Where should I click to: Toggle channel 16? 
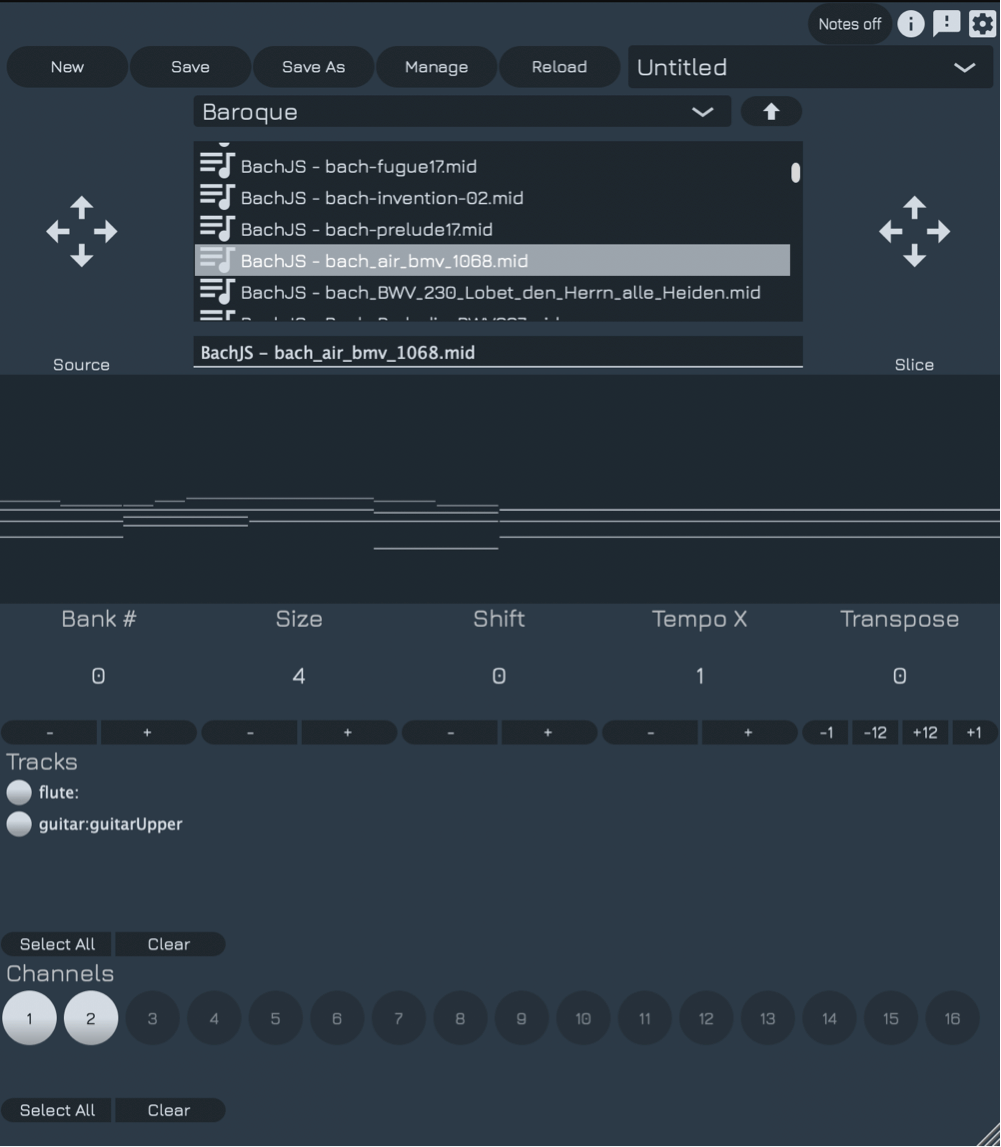[x=952, y=1018]
